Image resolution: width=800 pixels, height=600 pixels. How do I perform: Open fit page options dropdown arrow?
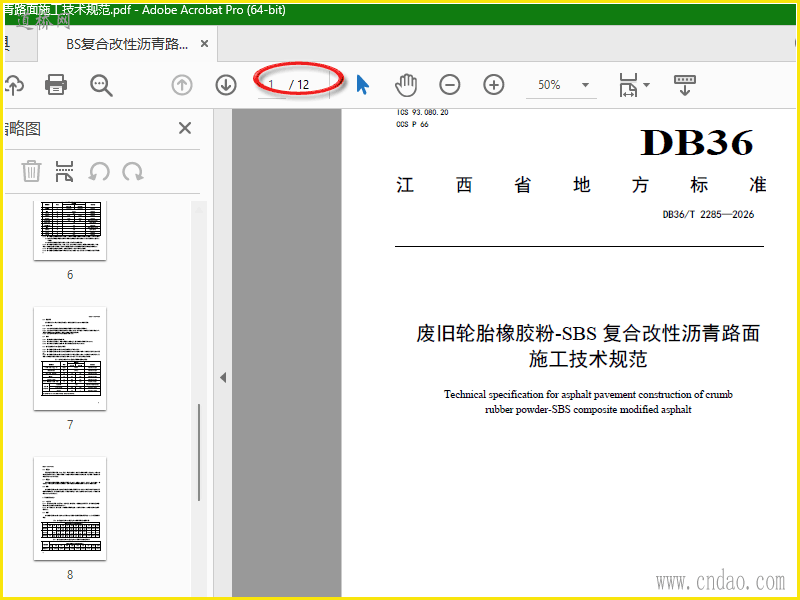click(646, 85)
